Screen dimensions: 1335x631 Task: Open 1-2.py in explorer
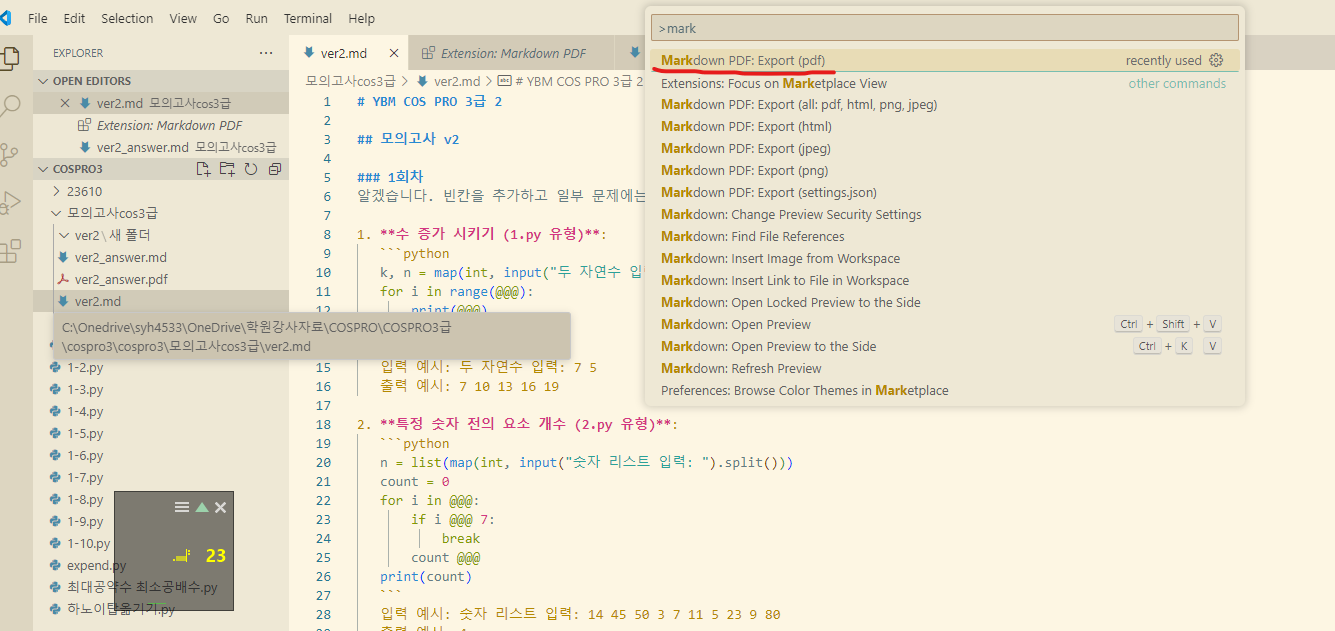(161, 367)
